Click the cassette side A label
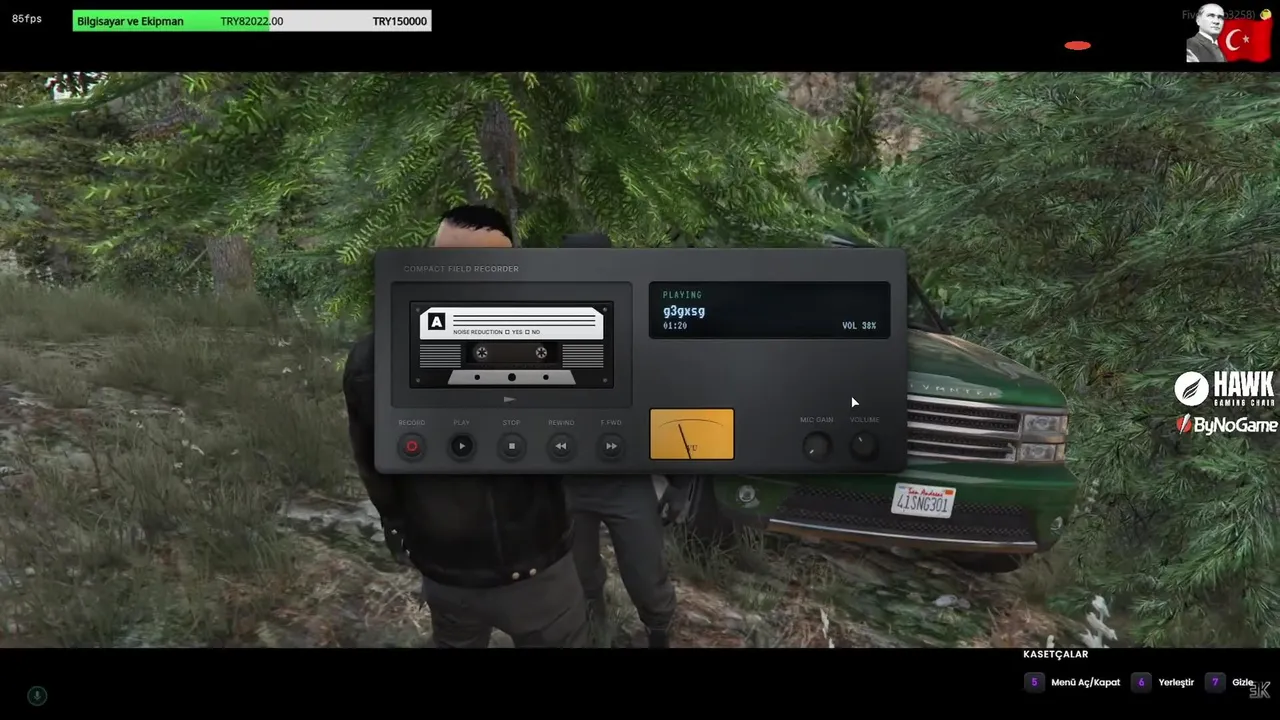Viewport: 1280px width, 720px height. click(436, 322)
